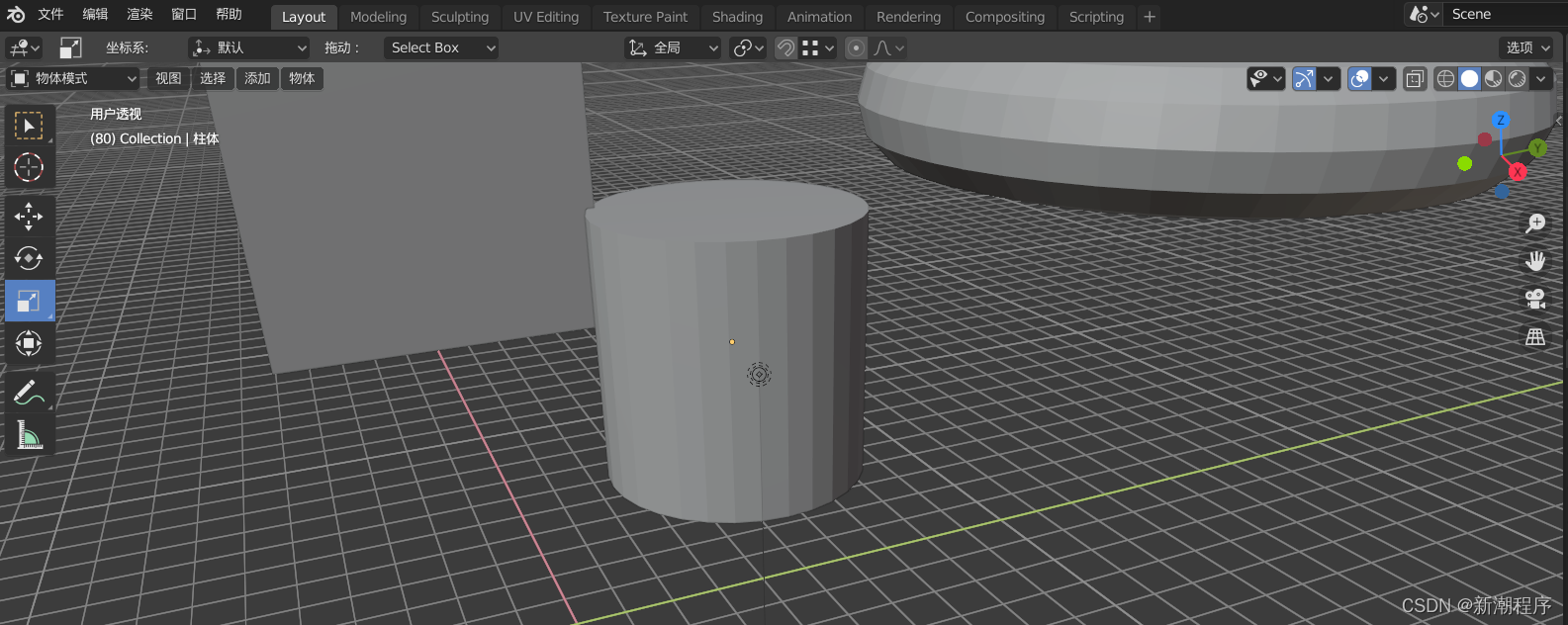The image size is (1568, 625).
Task: Expand the gizmo settings dropdown arrow
Action: (x=1329, y=78)
